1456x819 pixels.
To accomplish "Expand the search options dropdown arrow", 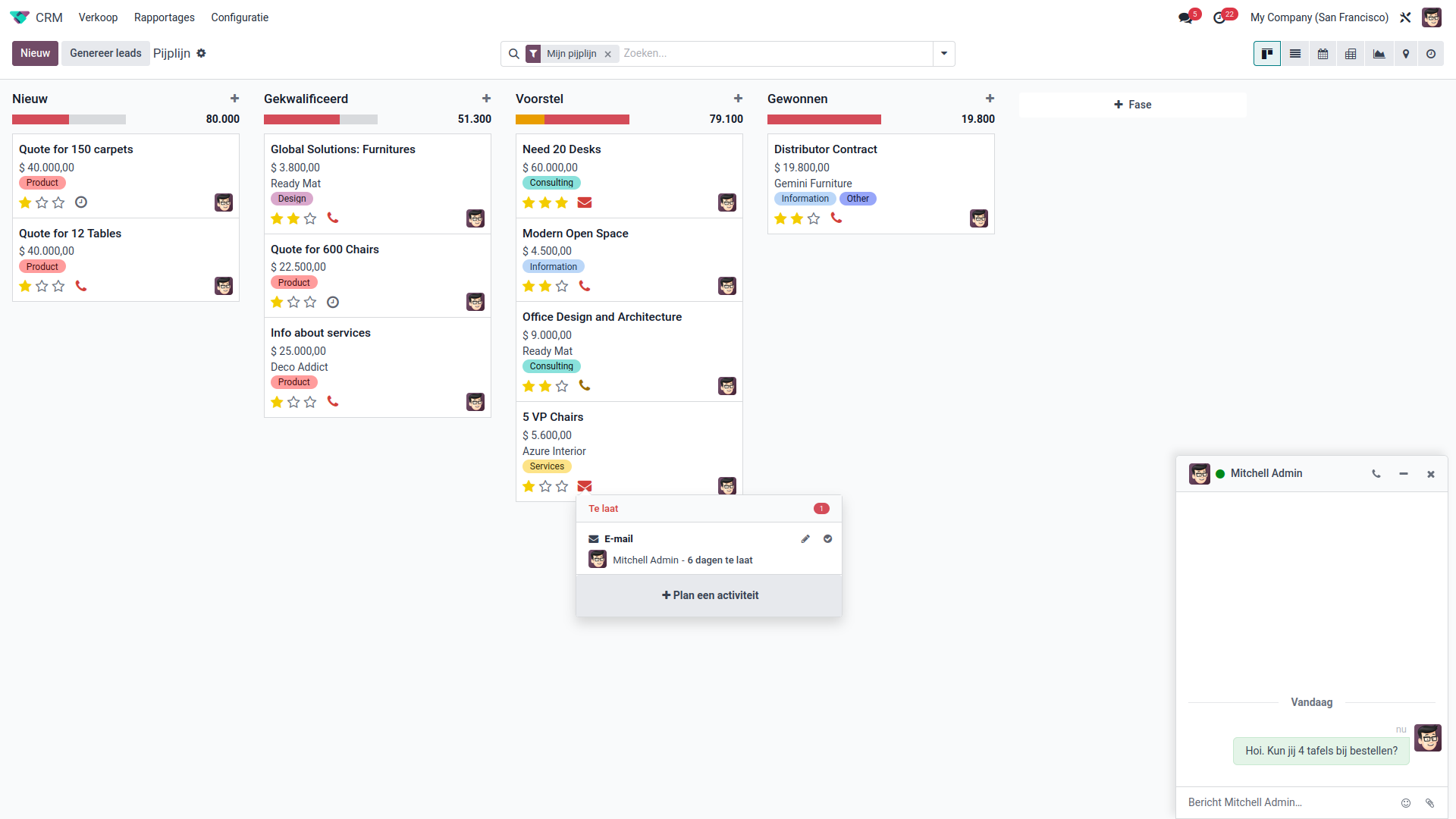I will 943,54.
